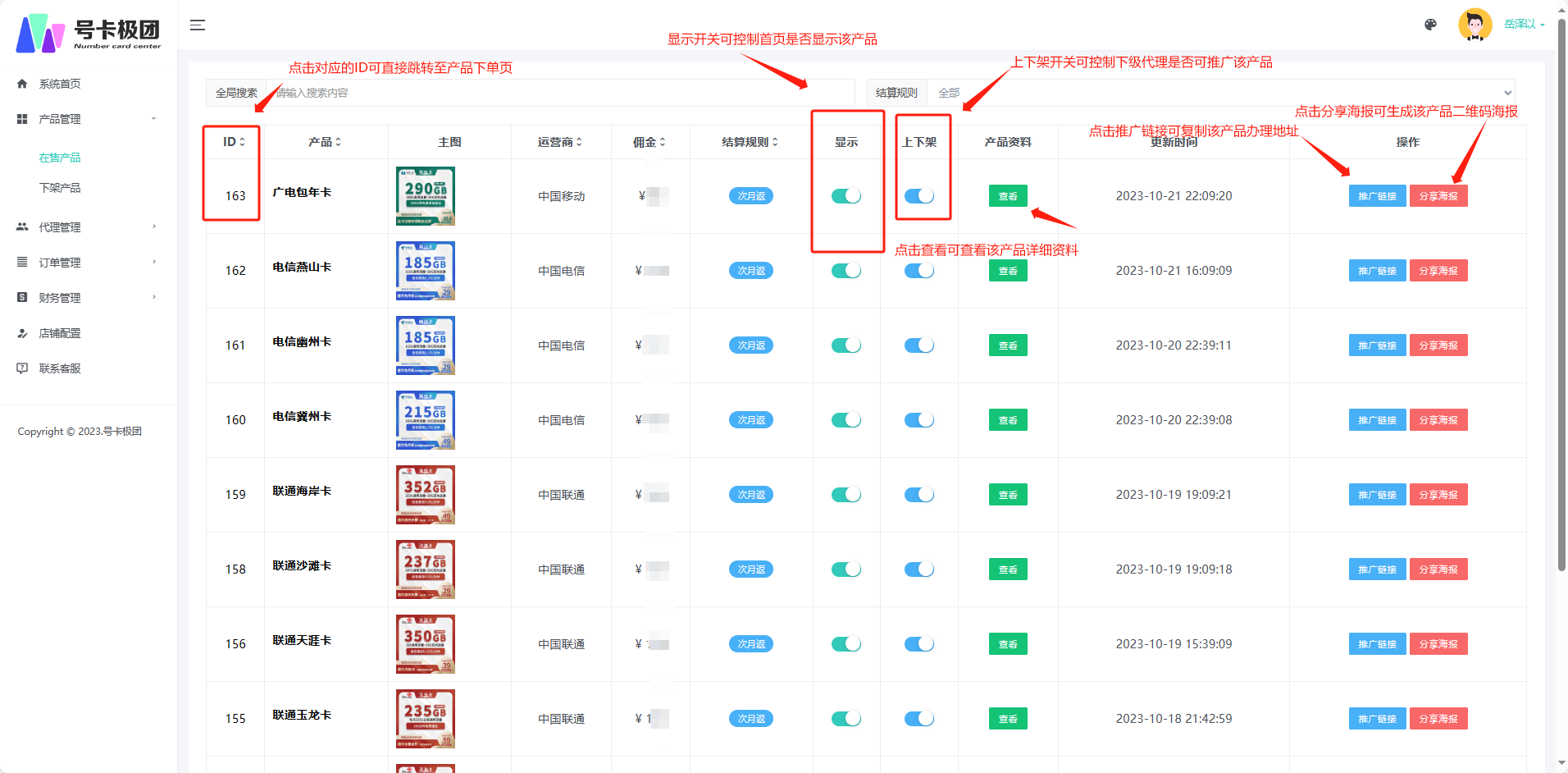This screenshot has height=773, width=1568.
Task: Click product ID 158
Action: (235, 569)
